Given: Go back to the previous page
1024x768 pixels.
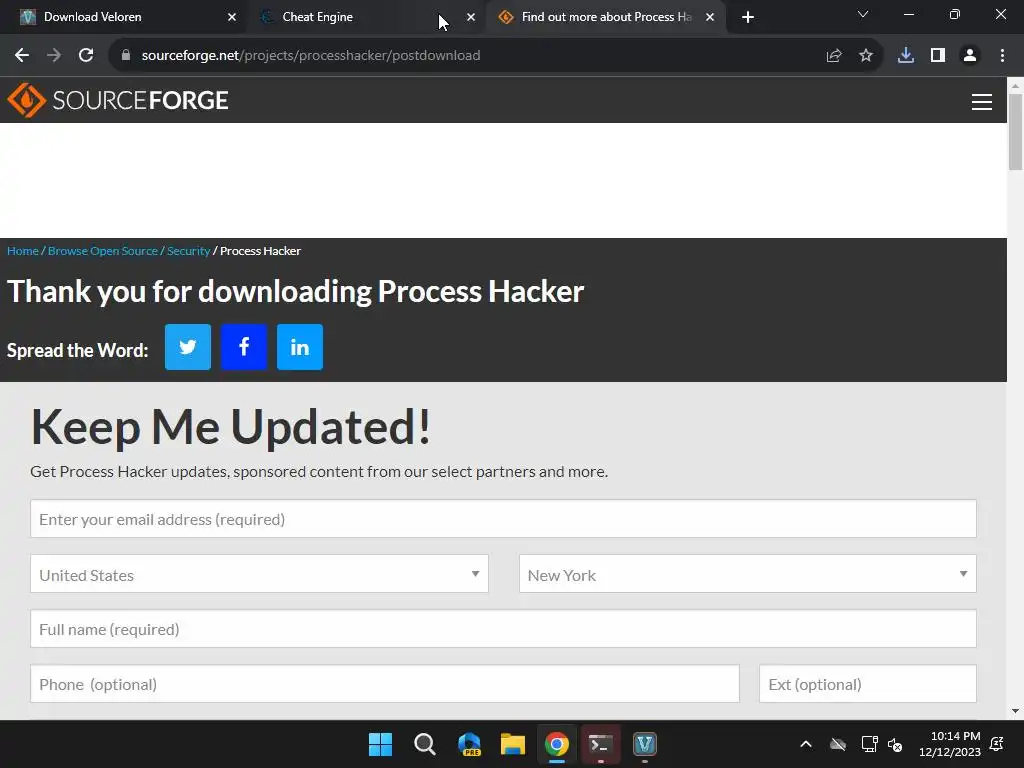Looking at the screenshot, I should coord(22,56).
